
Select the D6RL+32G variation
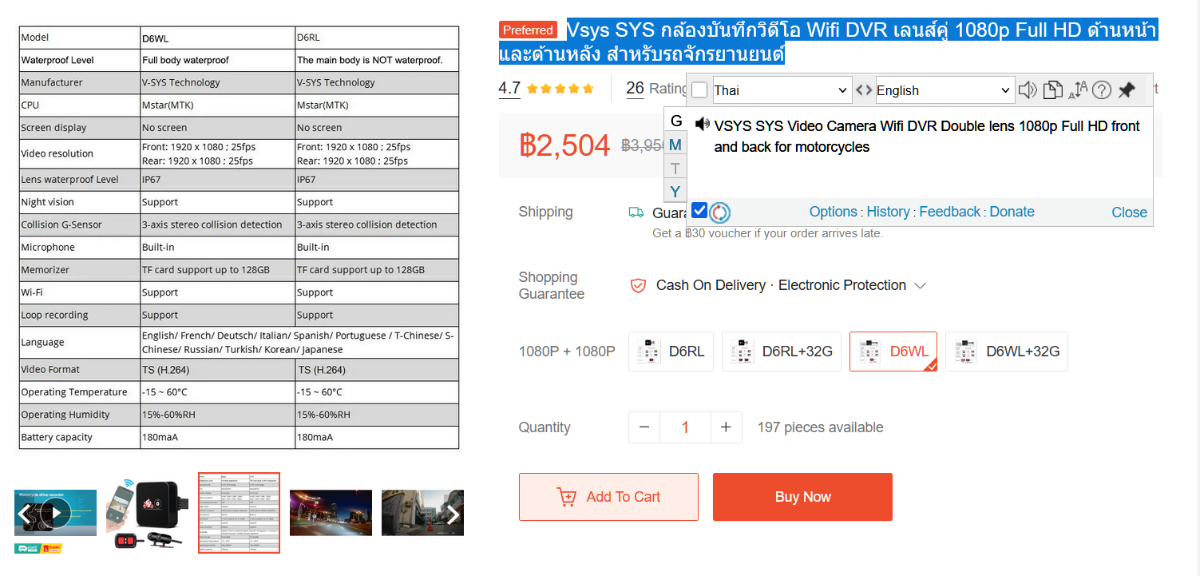(x=783, y=352)
